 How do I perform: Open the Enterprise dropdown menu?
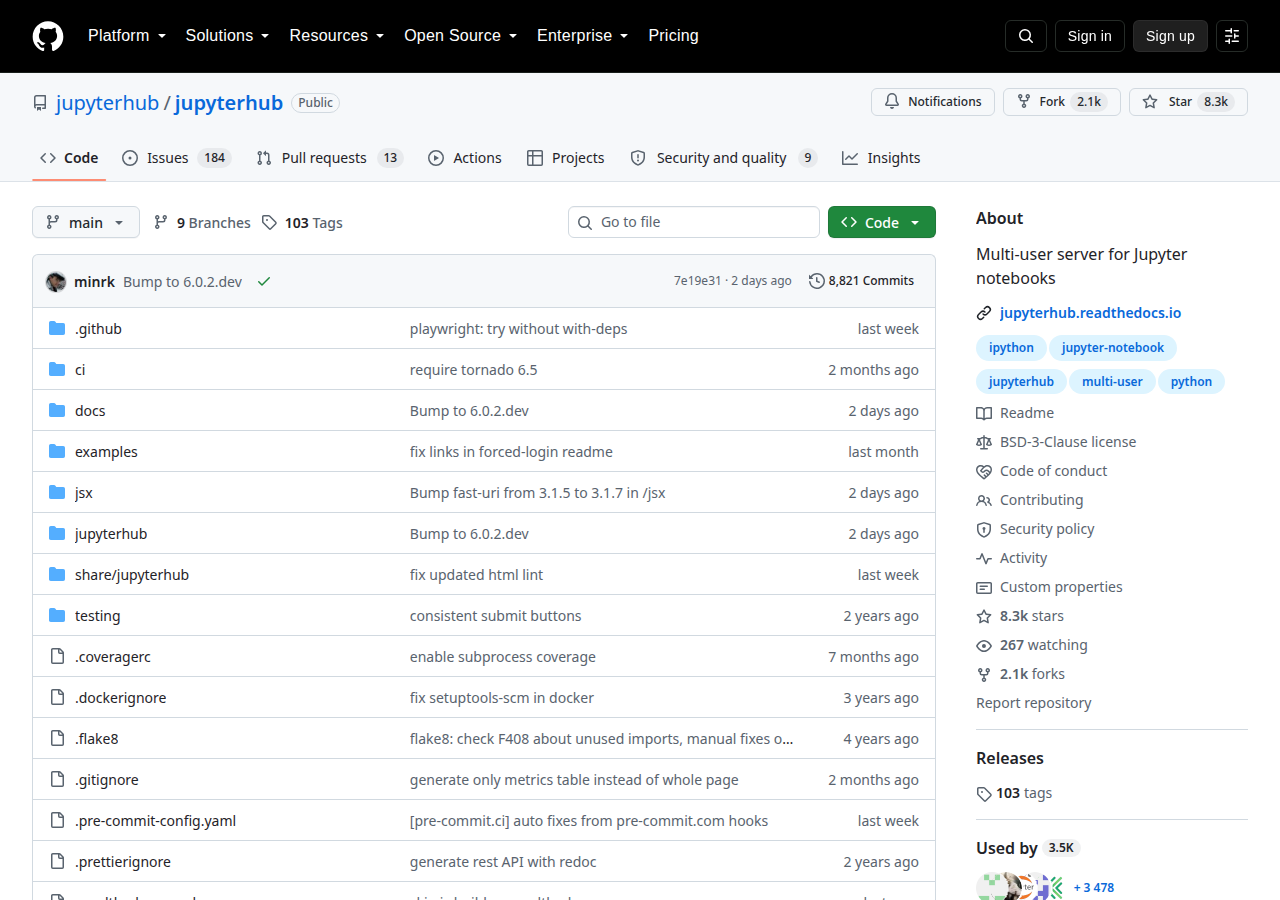[583, 36]
